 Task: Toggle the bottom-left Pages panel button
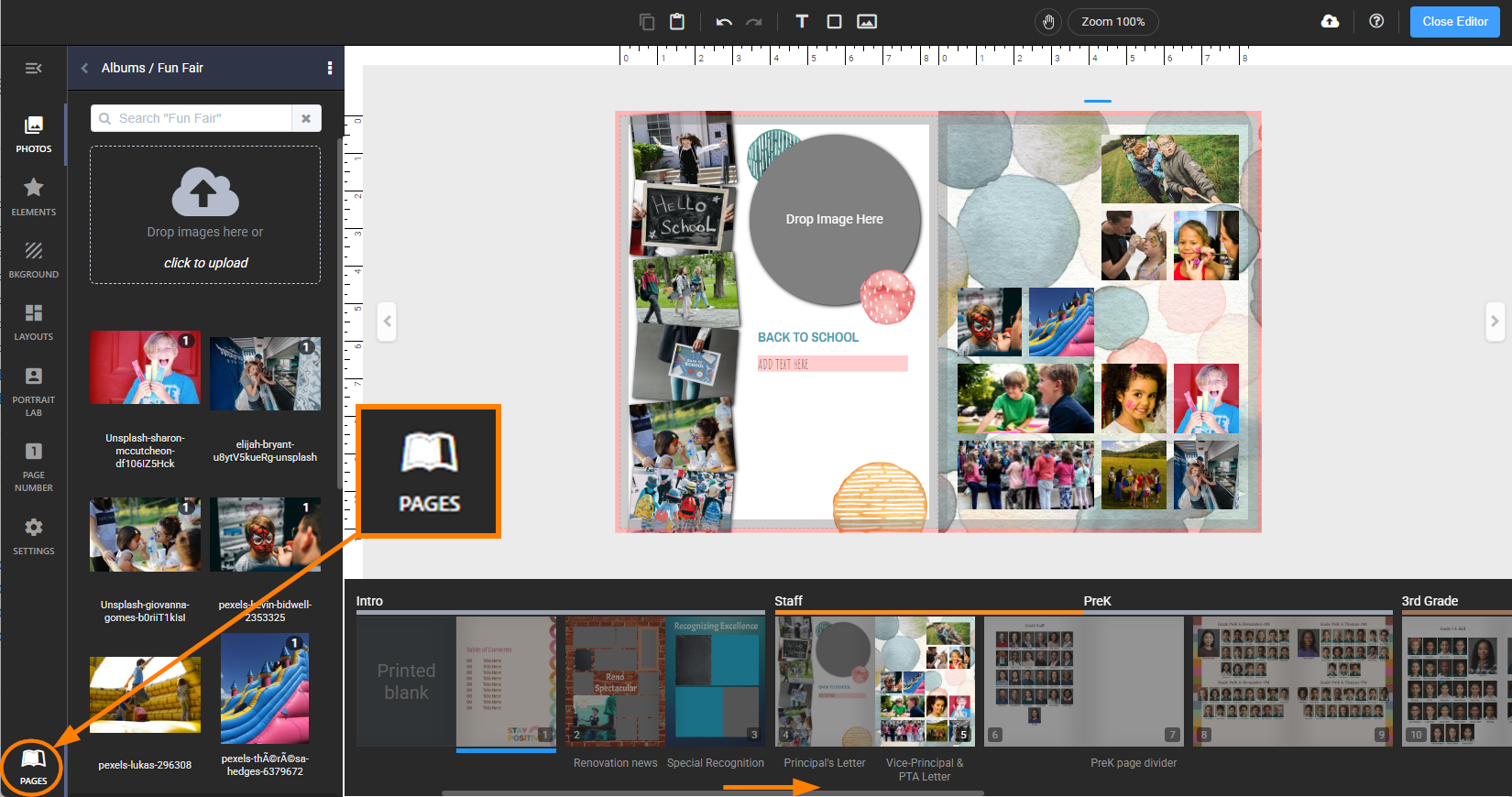pyautogui.click(x=33, y=767)
